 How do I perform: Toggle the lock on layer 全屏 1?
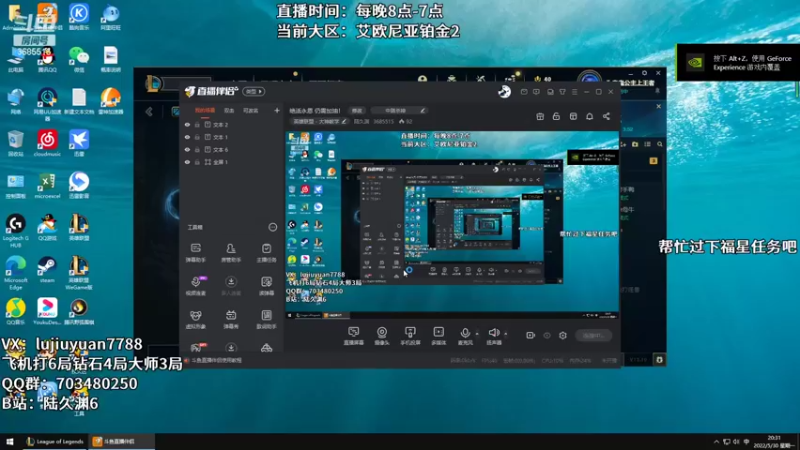tap(197, 162)
